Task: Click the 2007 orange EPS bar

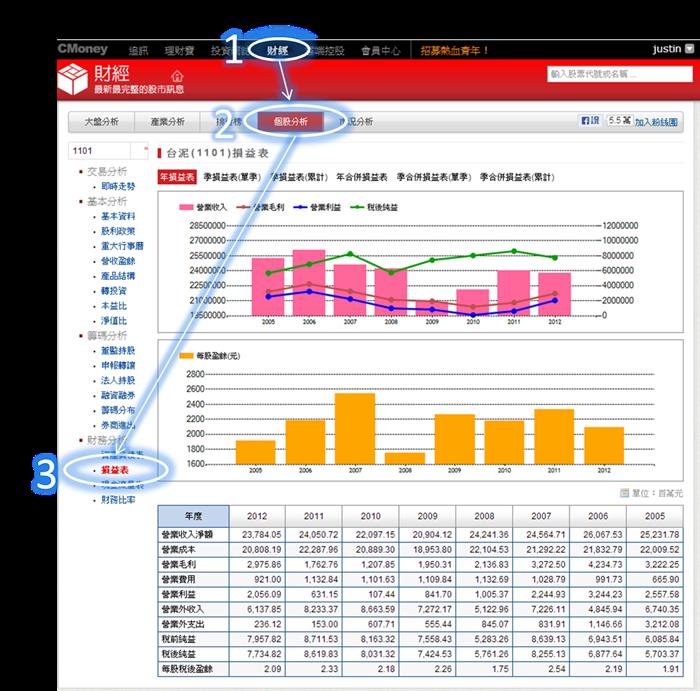Action: (355, 429)
